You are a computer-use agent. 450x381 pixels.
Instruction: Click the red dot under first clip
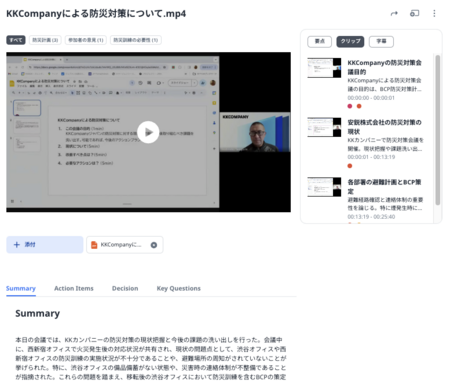(x=350, y=106)
